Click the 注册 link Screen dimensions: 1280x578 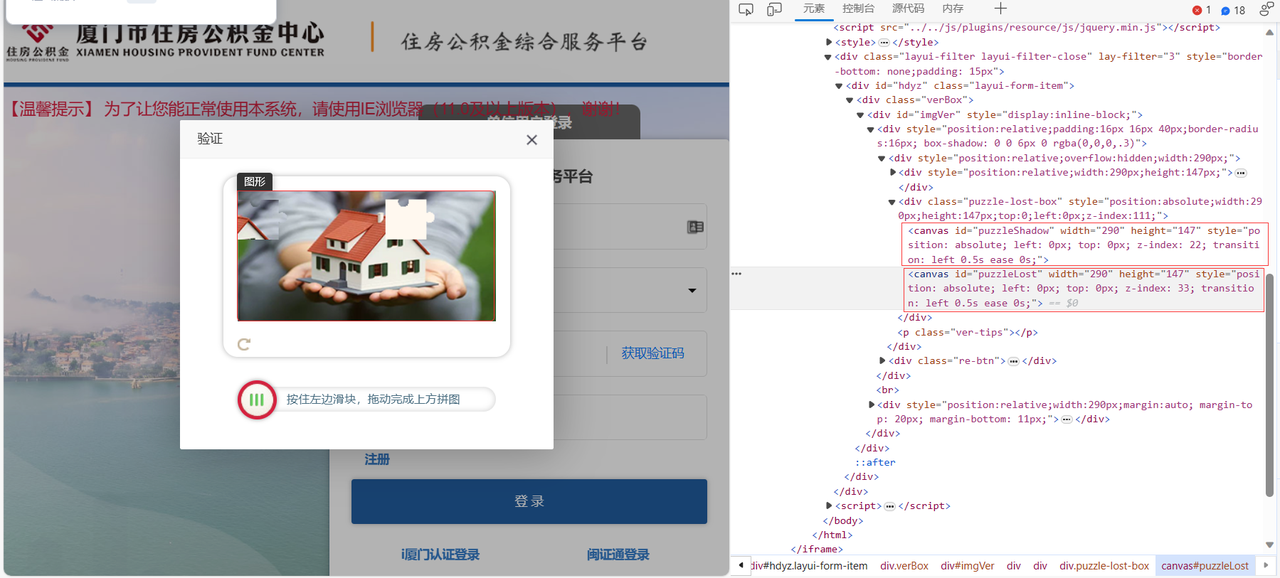tap(377, 459)
